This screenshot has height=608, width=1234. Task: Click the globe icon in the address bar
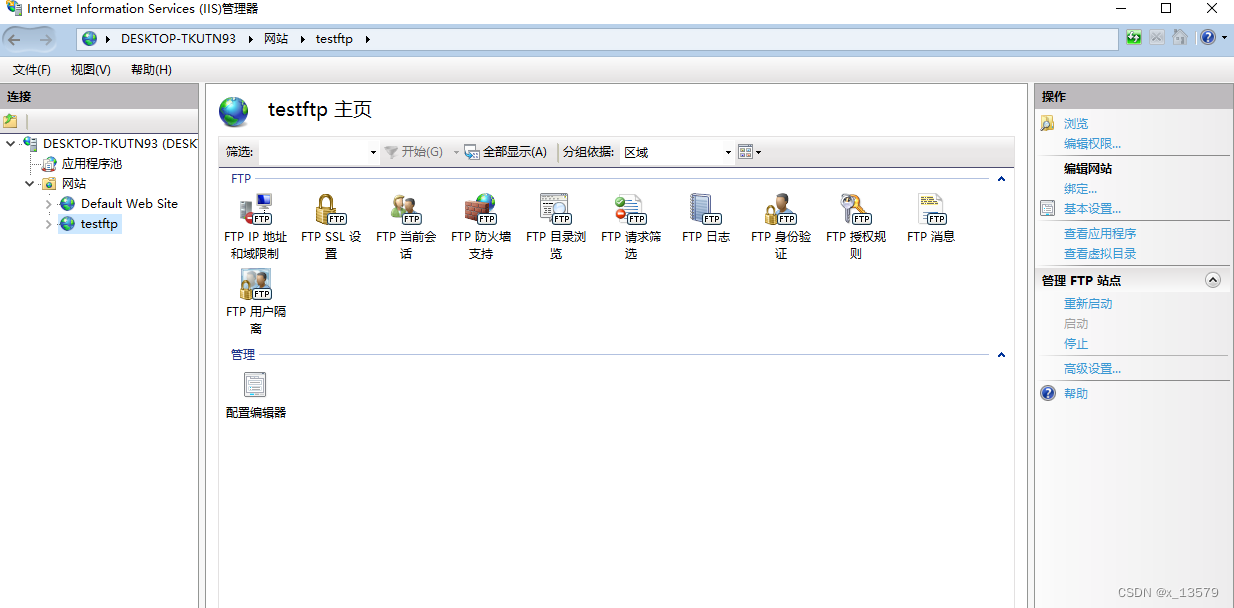(x=90, y=39)
